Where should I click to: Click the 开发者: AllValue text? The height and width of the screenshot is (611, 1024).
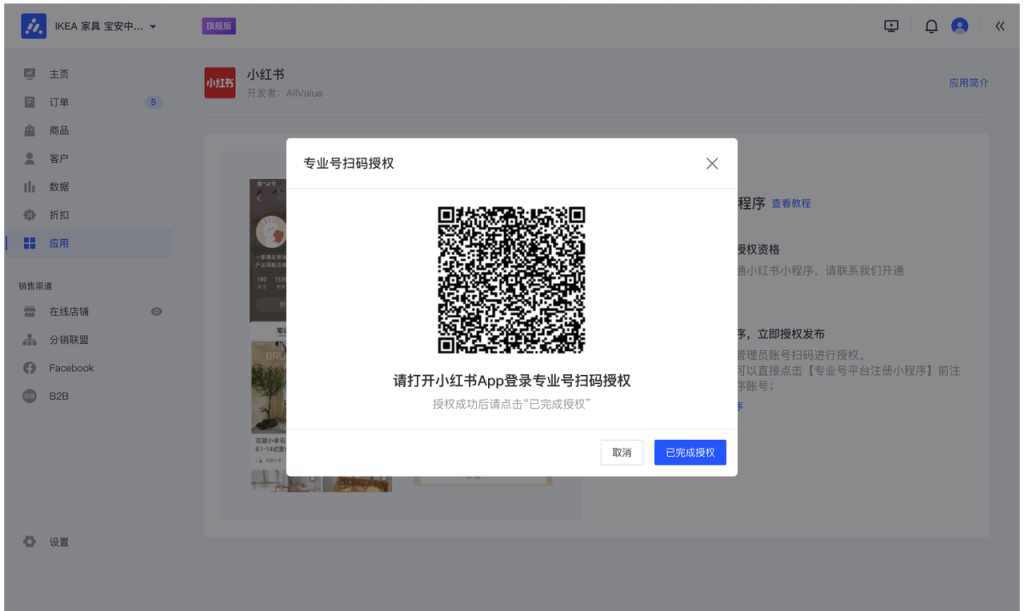[x=285, y=93]
